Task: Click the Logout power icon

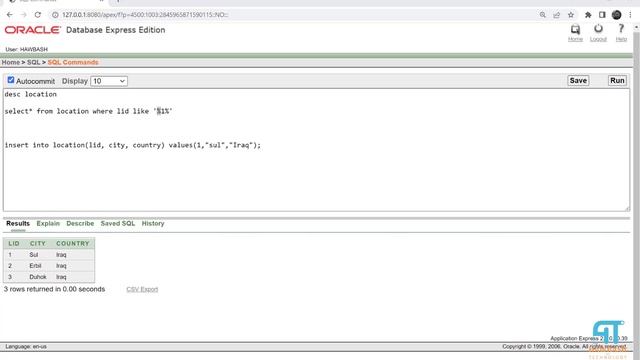Action: tap(598, 29)
